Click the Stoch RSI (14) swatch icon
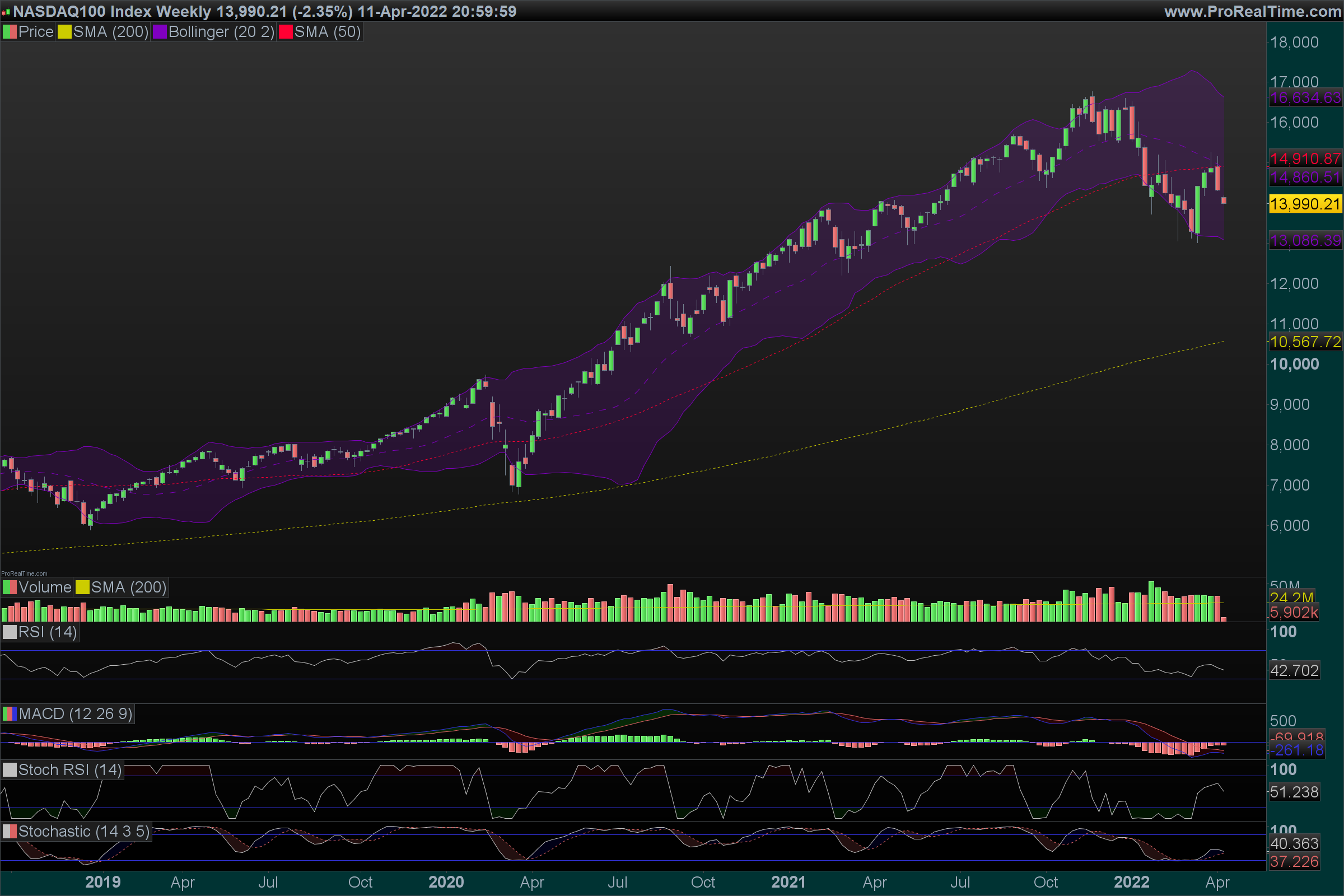1344x896 pixels. 10,769
